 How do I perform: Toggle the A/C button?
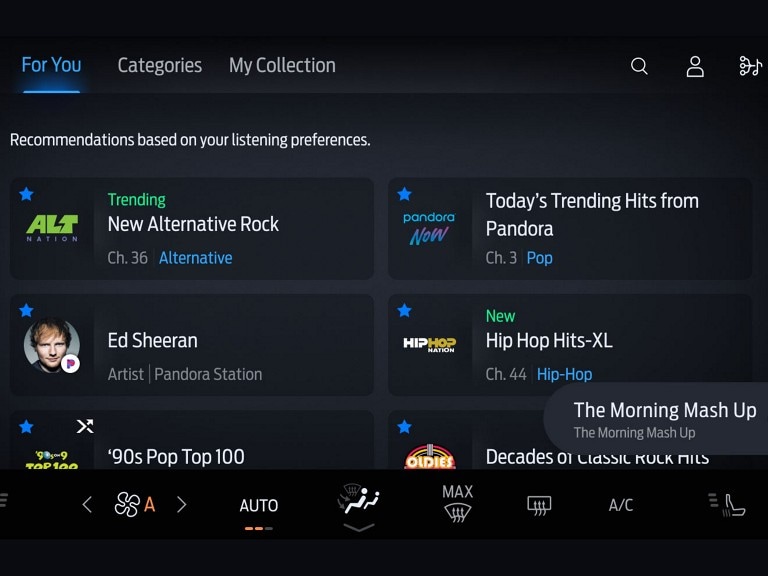click(621, 505)
